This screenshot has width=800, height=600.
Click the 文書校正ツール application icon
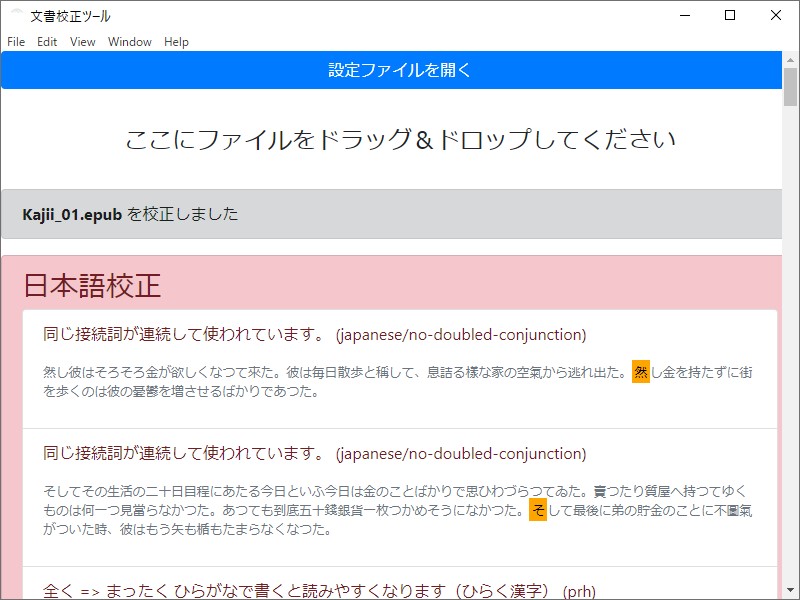tap(14, 15)
